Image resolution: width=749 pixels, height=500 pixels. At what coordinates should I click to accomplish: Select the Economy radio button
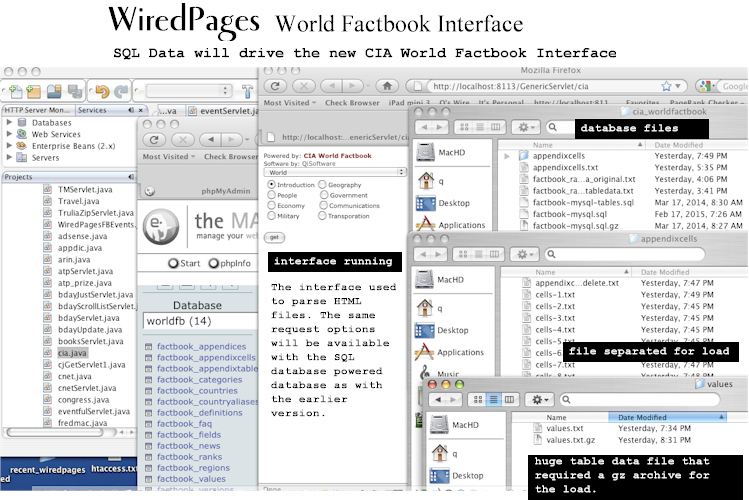click(271, 205)
